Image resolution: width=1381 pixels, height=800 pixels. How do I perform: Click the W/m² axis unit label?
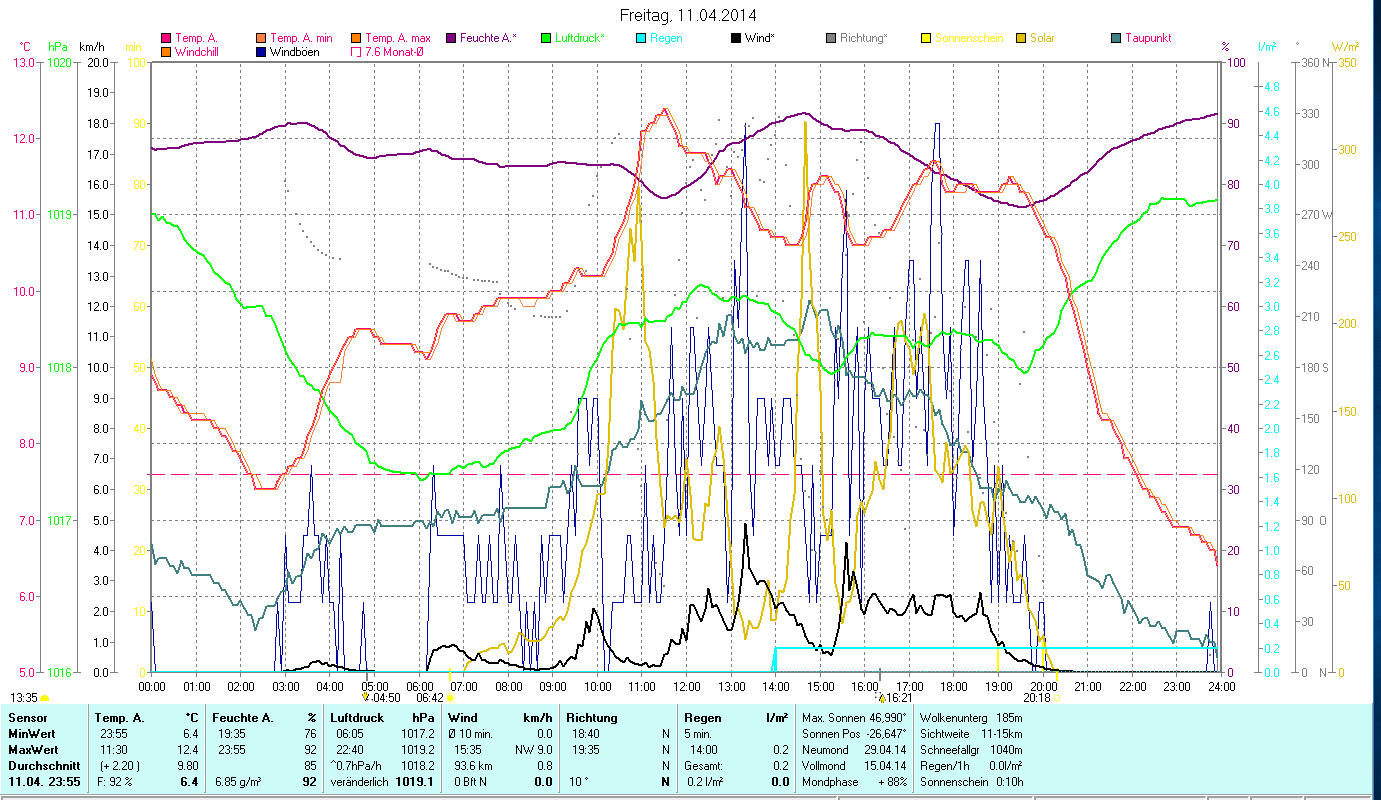(1344, 46)
